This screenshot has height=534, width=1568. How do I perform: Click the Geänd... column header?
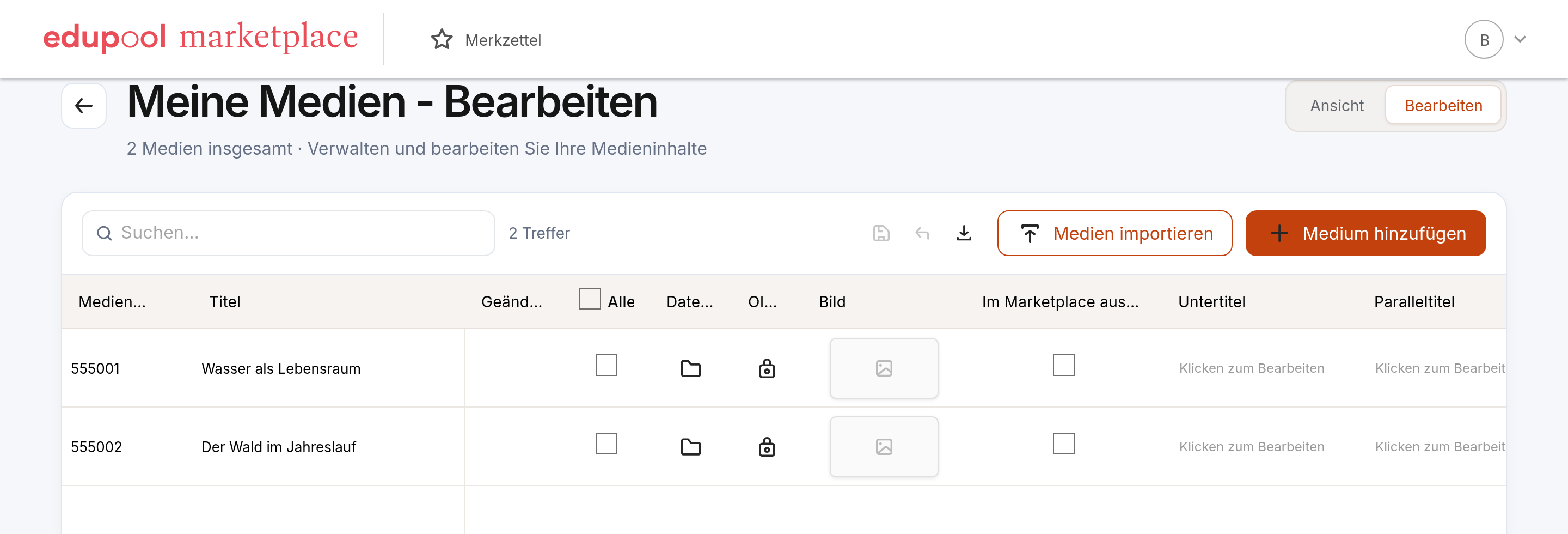tap(511, 302)
